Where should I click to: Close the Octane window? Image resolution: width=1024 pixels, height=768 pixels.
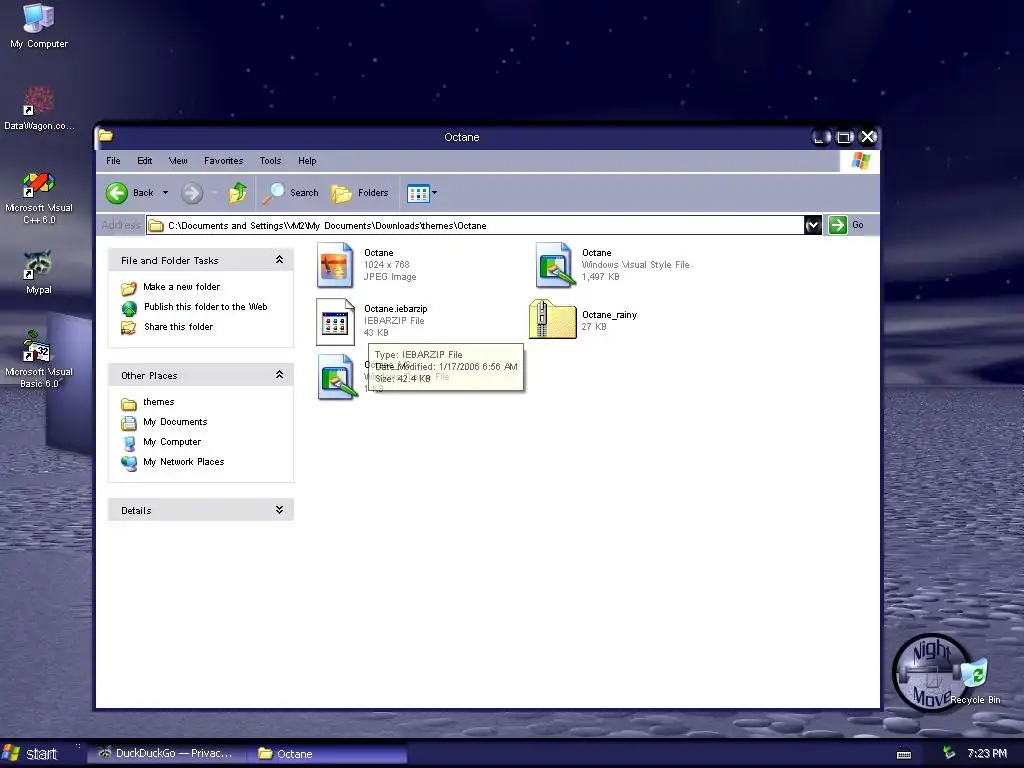click(867, 137)
